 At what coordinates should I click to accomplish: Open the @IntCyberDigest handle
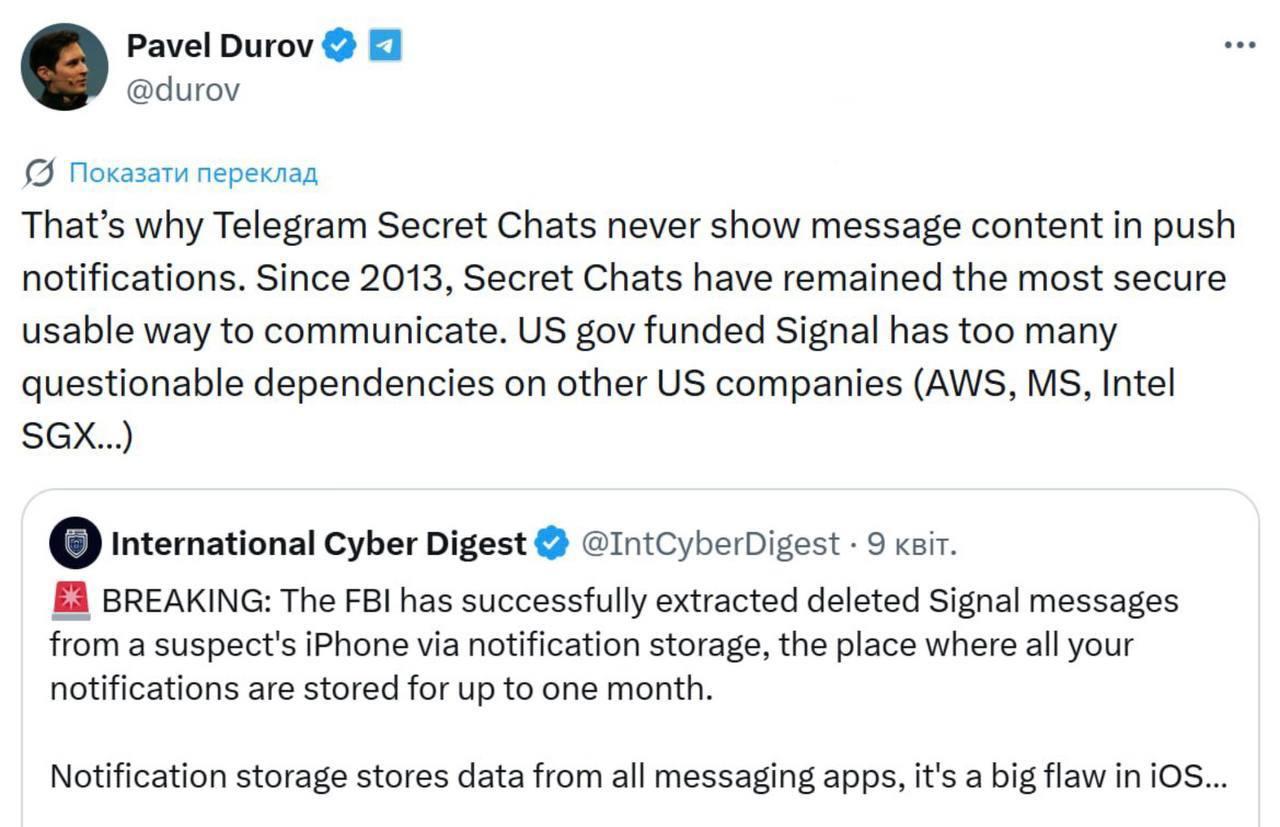pos(710,543)
